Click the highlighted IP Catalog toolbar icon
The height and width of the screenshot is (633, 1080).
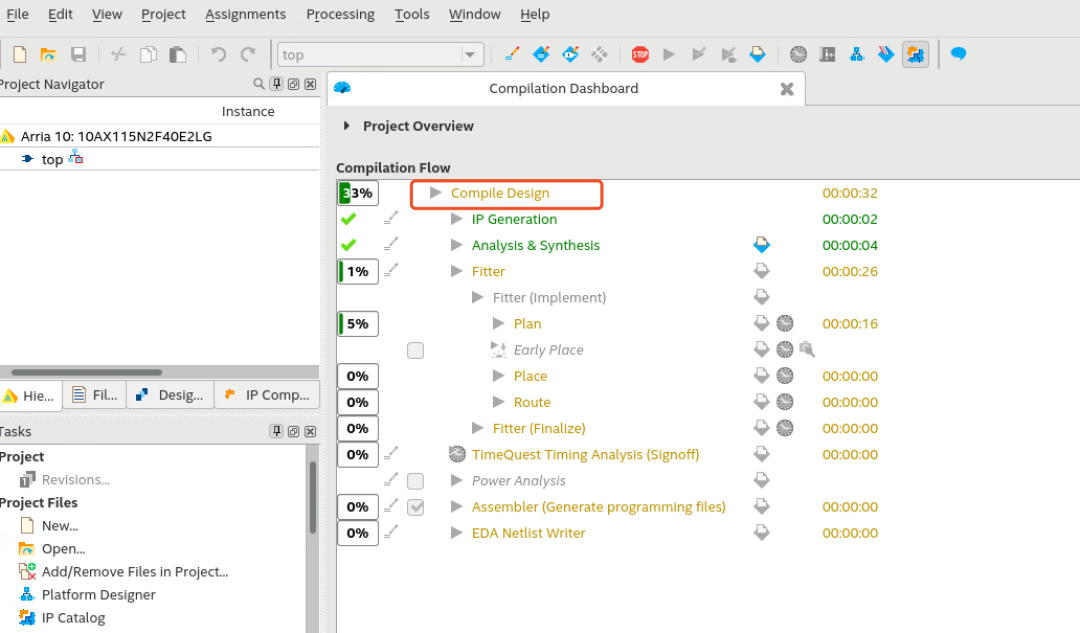(915, 54)
